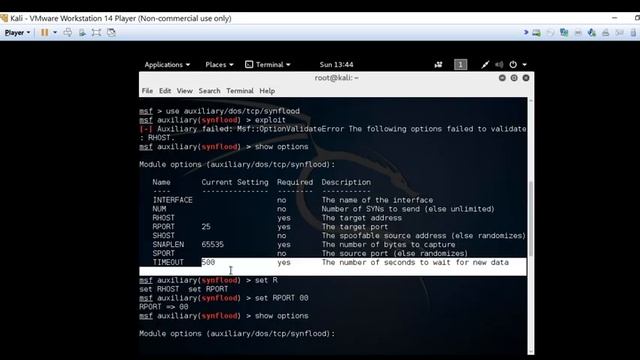This screenshot has width=640, height=360.
Task: Click the wired network status icon
Action: 485,64
